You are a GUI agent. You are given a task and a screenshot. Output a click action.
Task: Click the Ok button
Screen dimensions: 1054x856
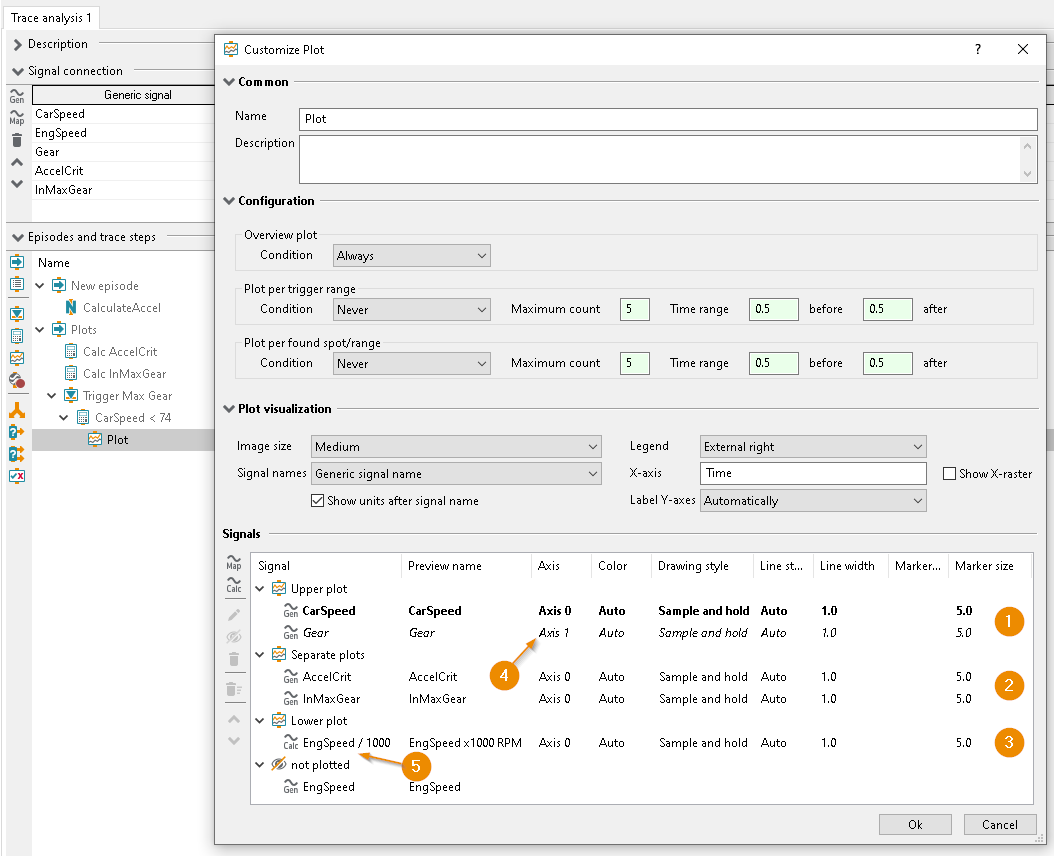click(x=915, y=824)
